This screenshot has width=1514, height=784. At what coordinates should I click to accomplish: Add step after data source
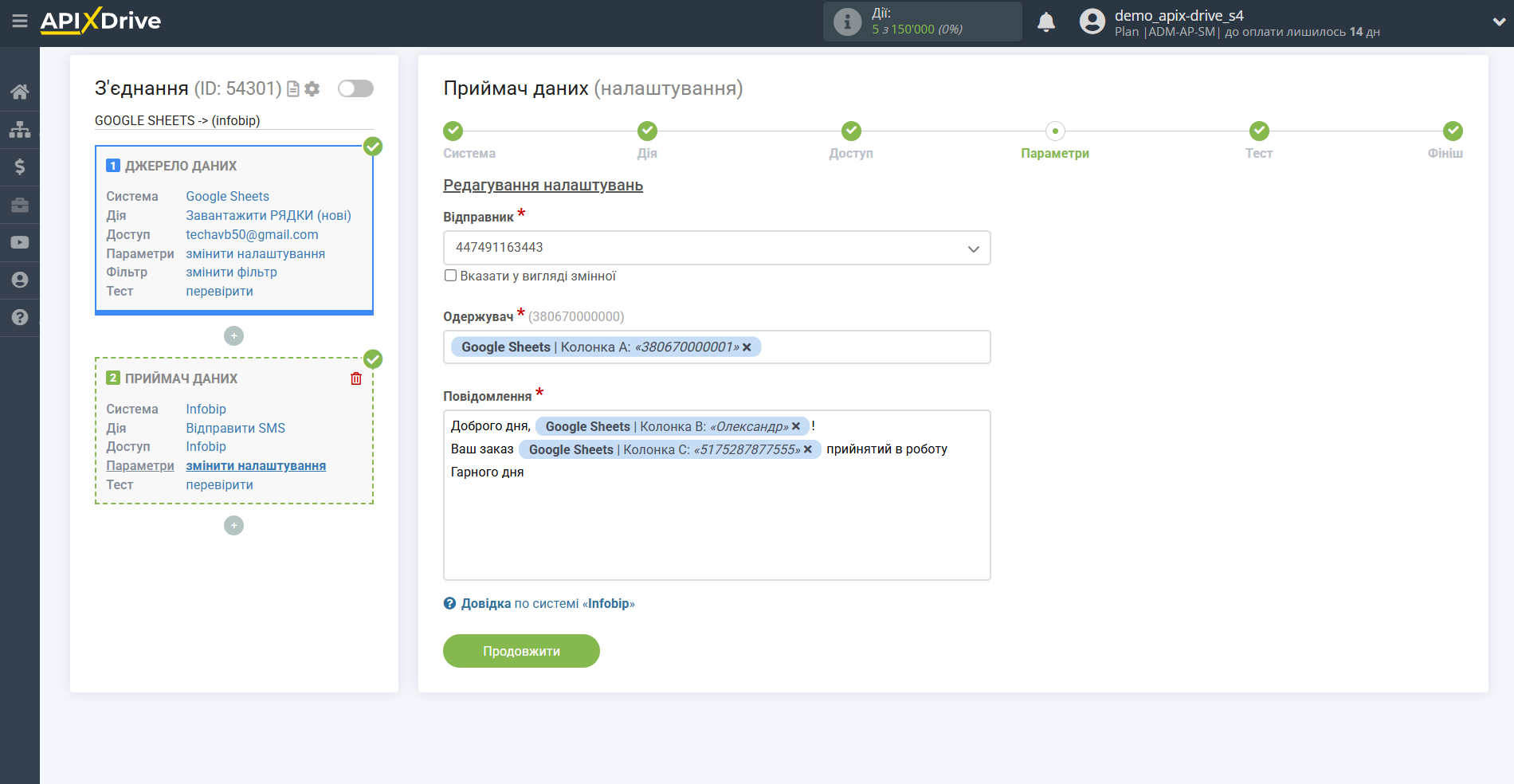point(233,335)
